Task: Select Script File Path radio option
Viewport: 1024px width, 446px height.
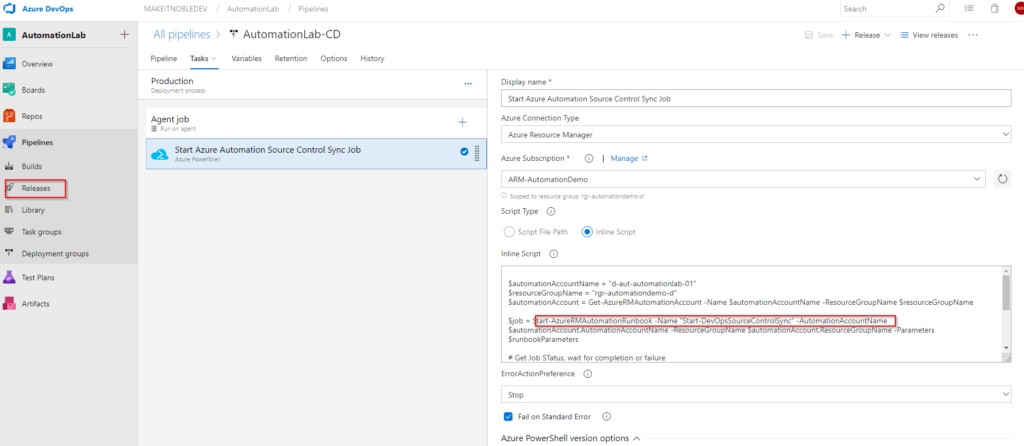Action: click(509, 232)
